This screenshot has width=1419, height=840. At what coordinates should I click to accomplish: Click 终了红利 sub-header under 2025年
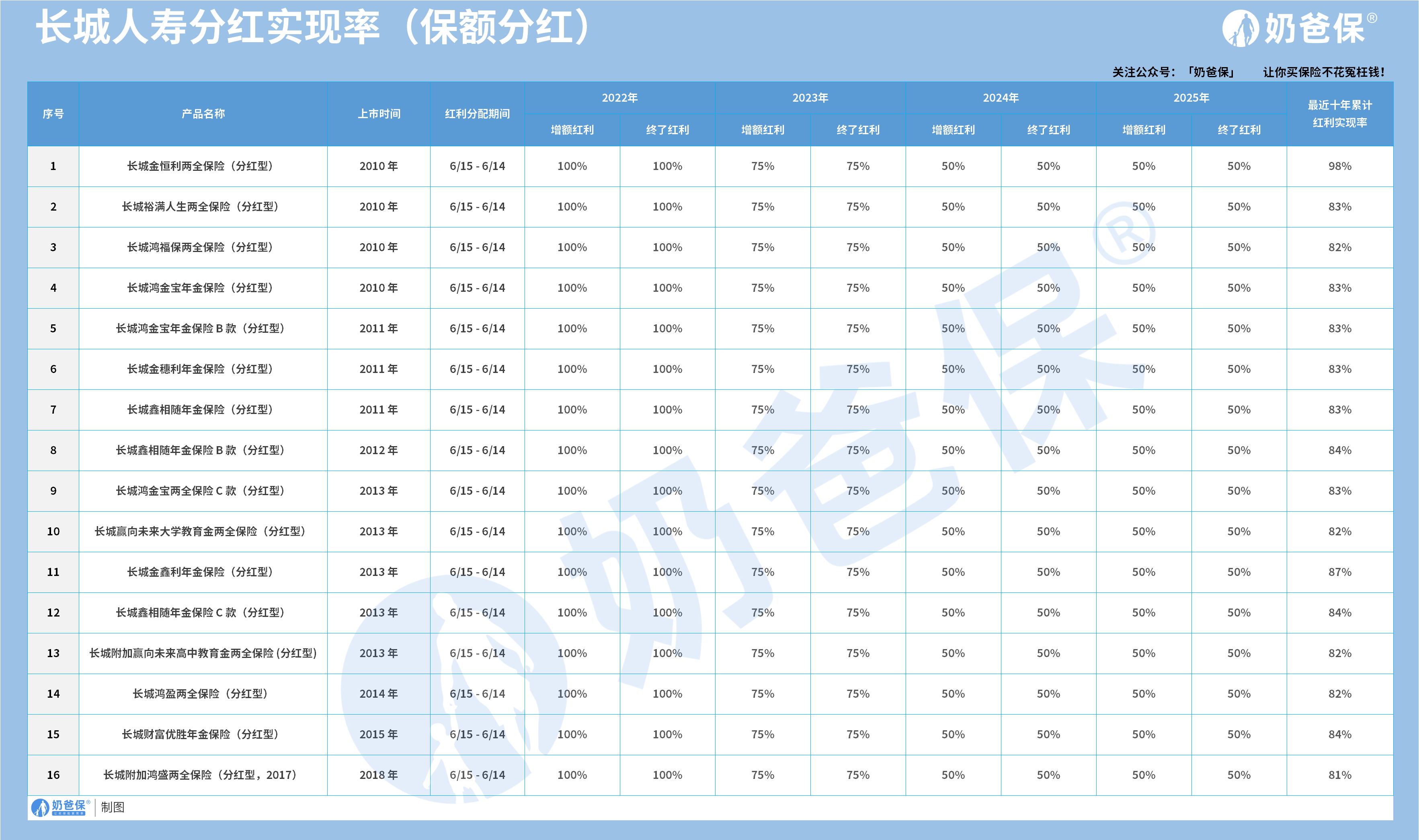pos(1239,130)
